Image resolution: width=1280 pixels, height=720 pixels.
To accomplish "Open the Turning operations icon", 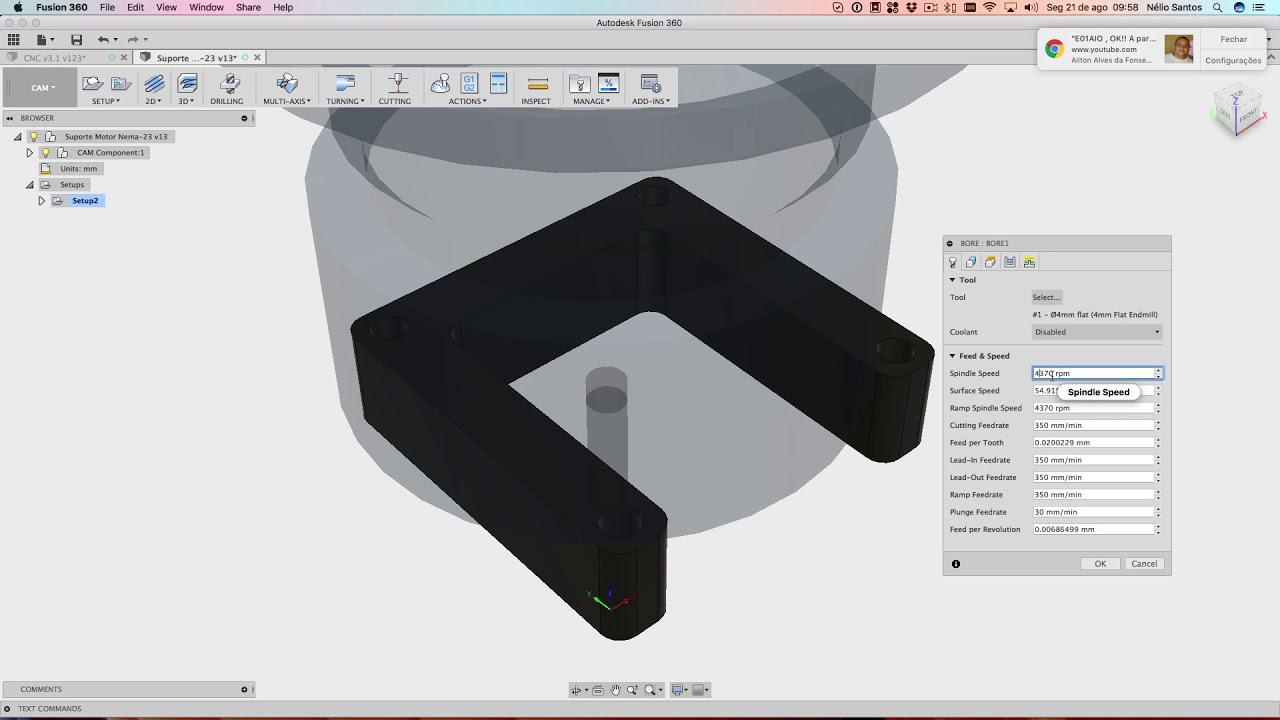I will 346,84.
